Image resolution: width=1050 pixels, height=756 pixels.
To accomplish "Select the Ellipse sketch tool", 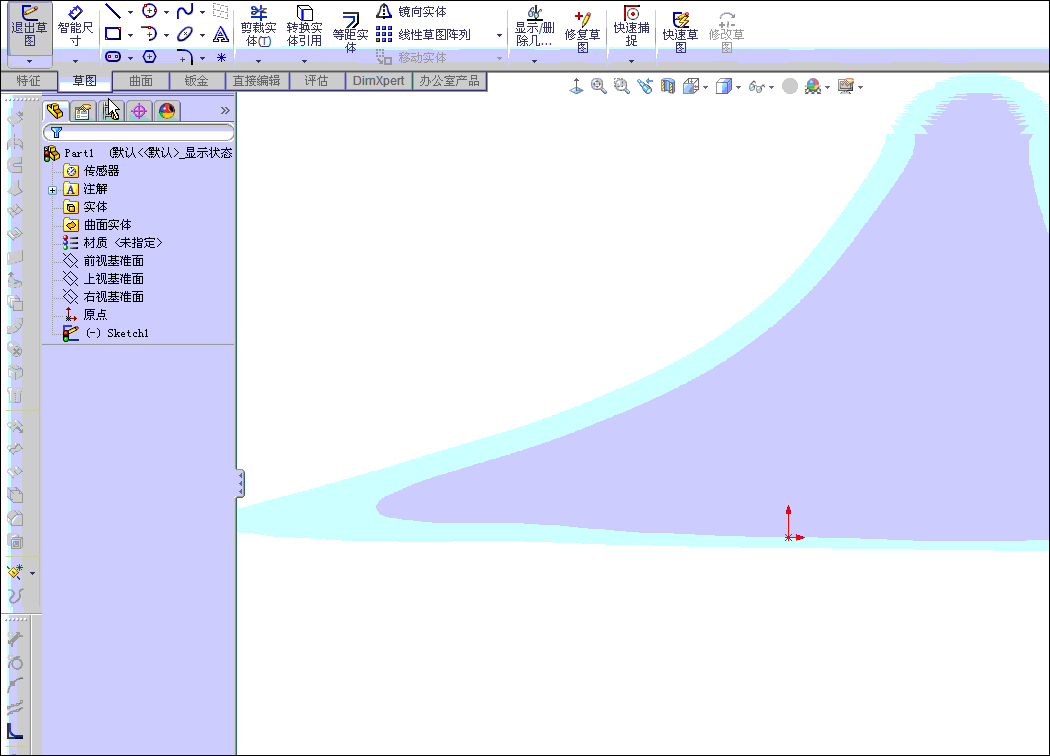I will tap(185, 33).
